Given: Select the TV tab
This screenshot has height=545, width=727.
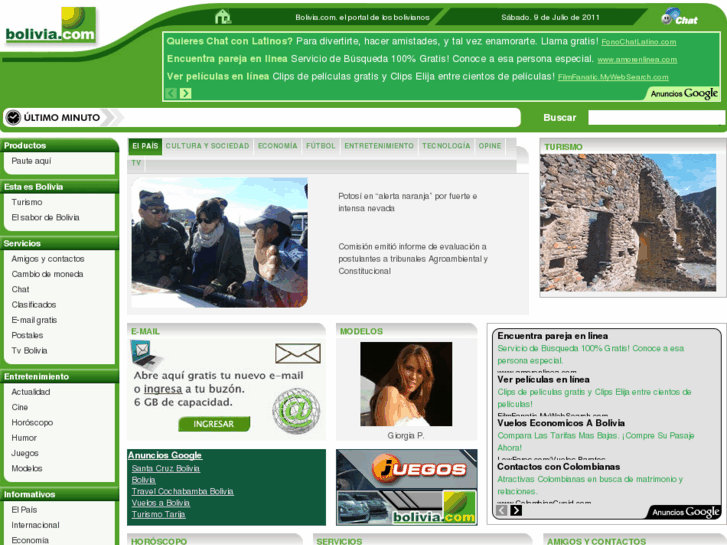Looking at the screenshot, I should tap(136, 163).
